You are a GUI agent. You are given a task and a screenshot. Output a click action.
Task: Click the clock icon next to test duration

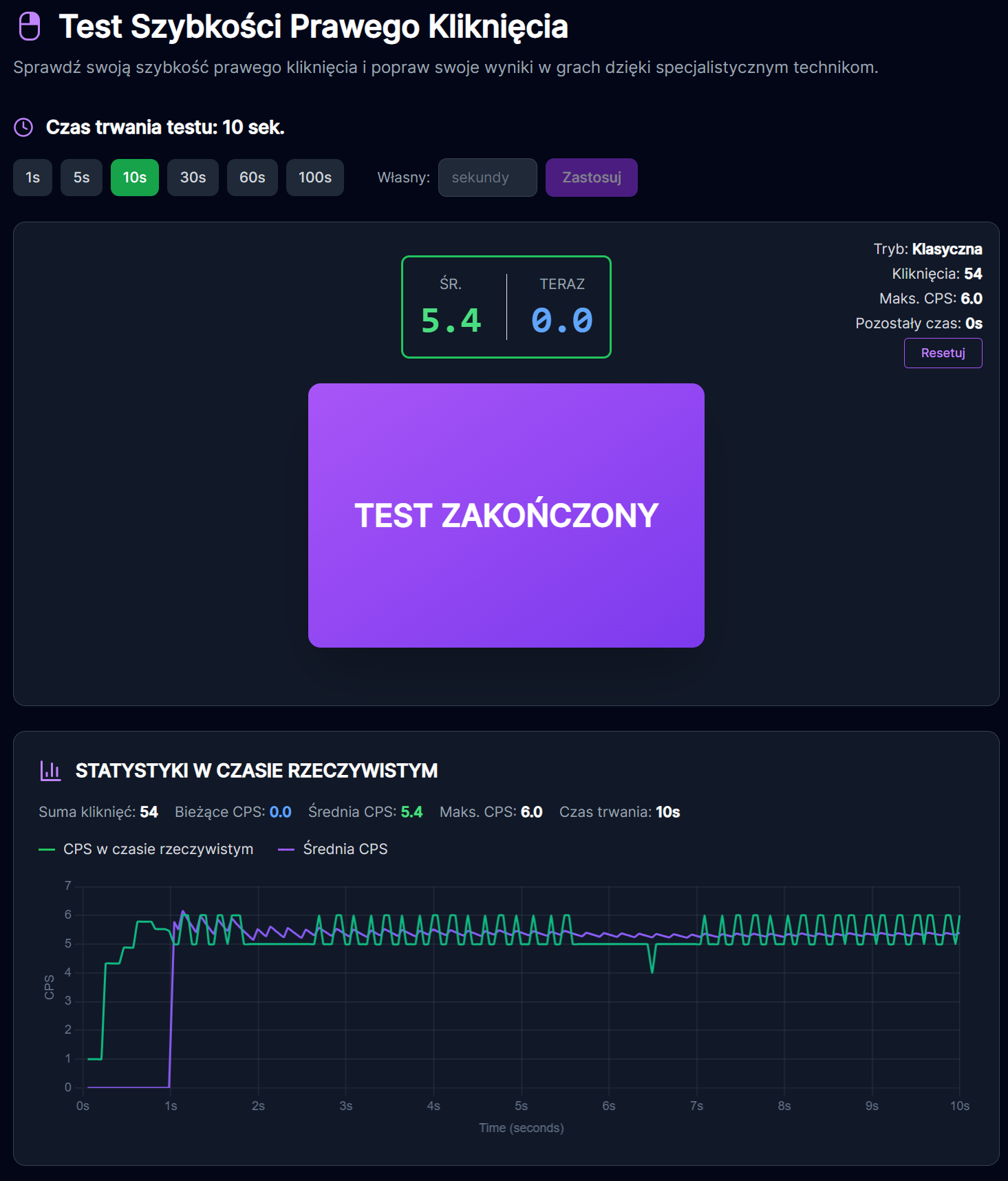[23, 127]
